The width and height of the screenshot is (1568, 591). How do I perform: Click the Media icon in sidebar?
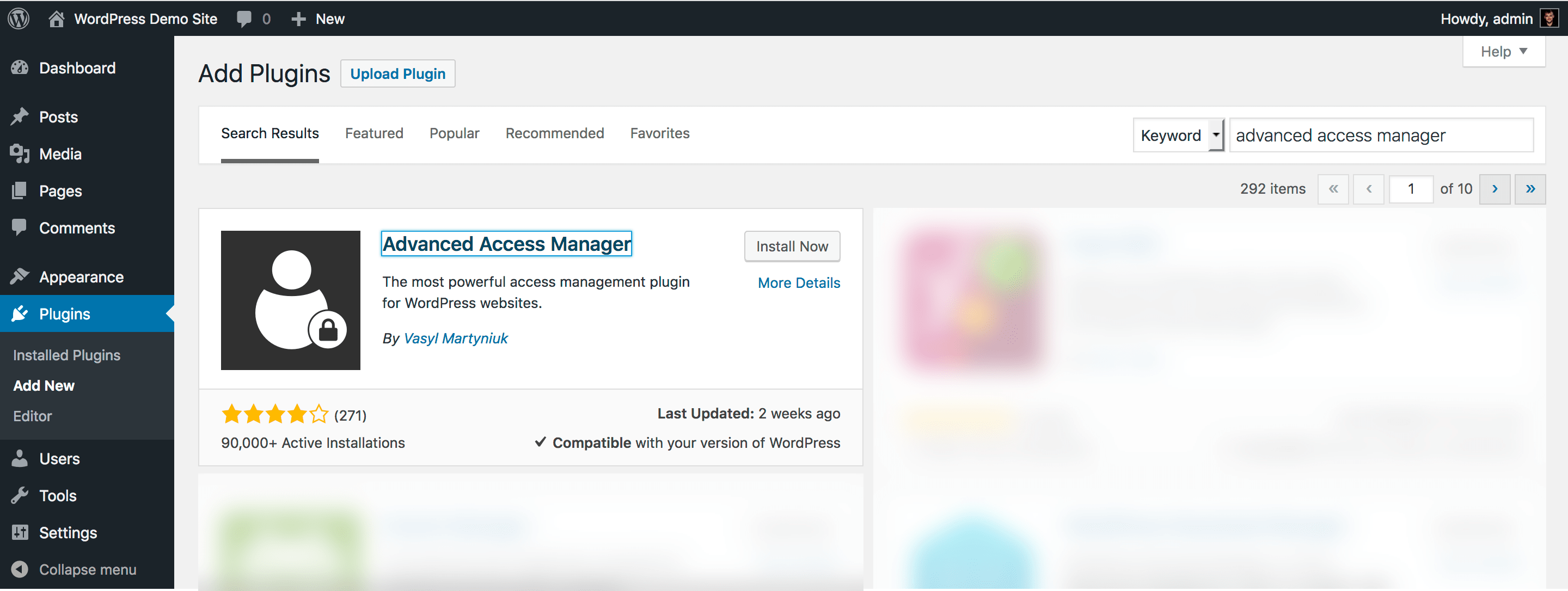point(20,153)
